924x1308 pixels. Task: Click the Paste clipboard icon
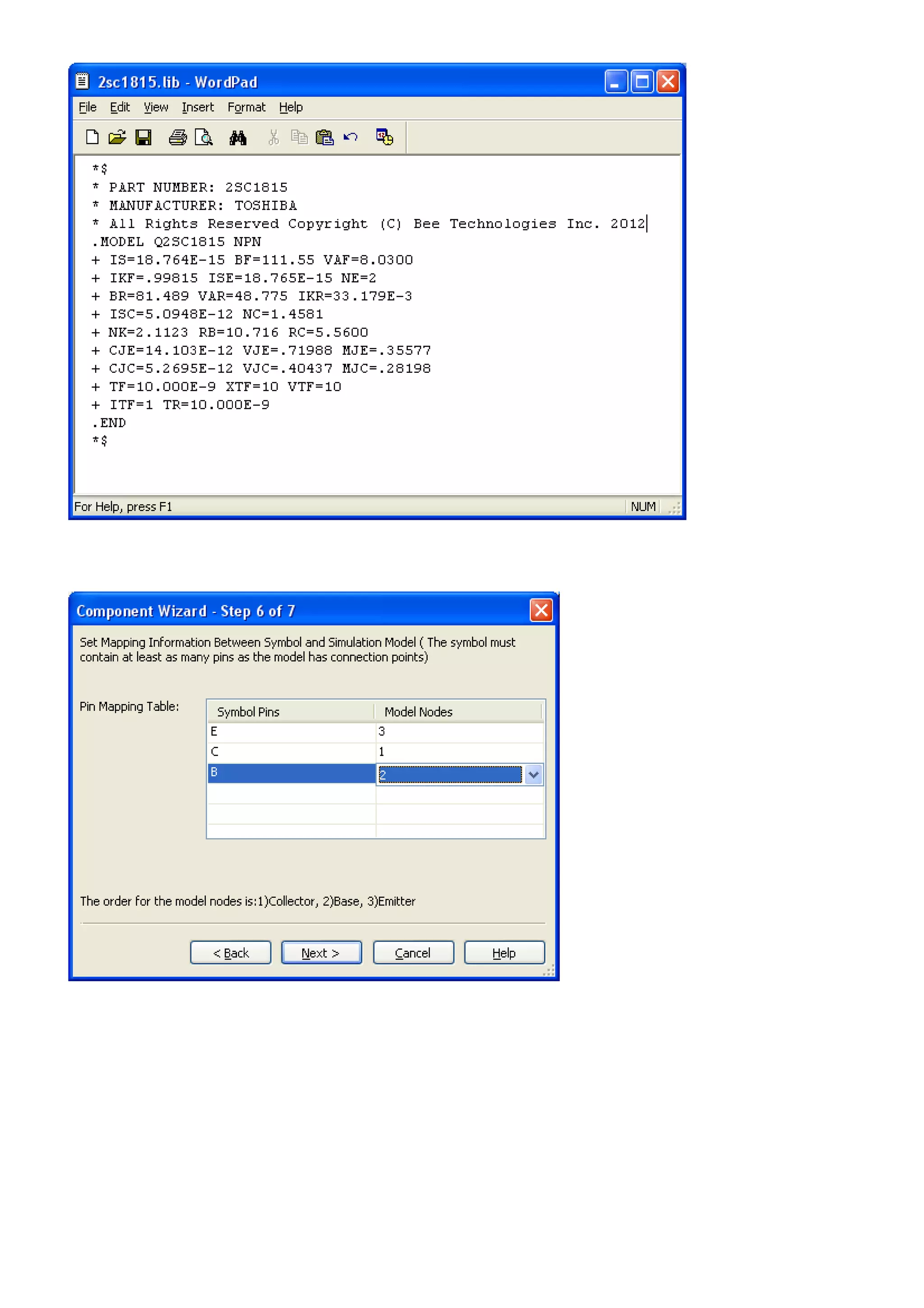click(x=324, y=137)
